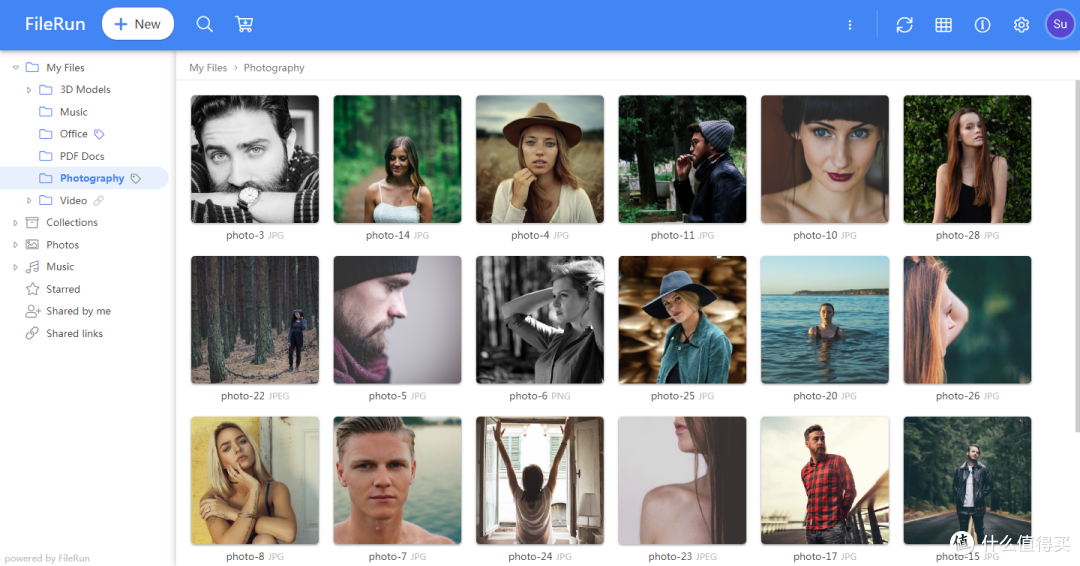Image resolution: width=1080 pixels, height=566 pixels.
Task: Select the photo-14 thumbnail
Action: tap(397, 159)
